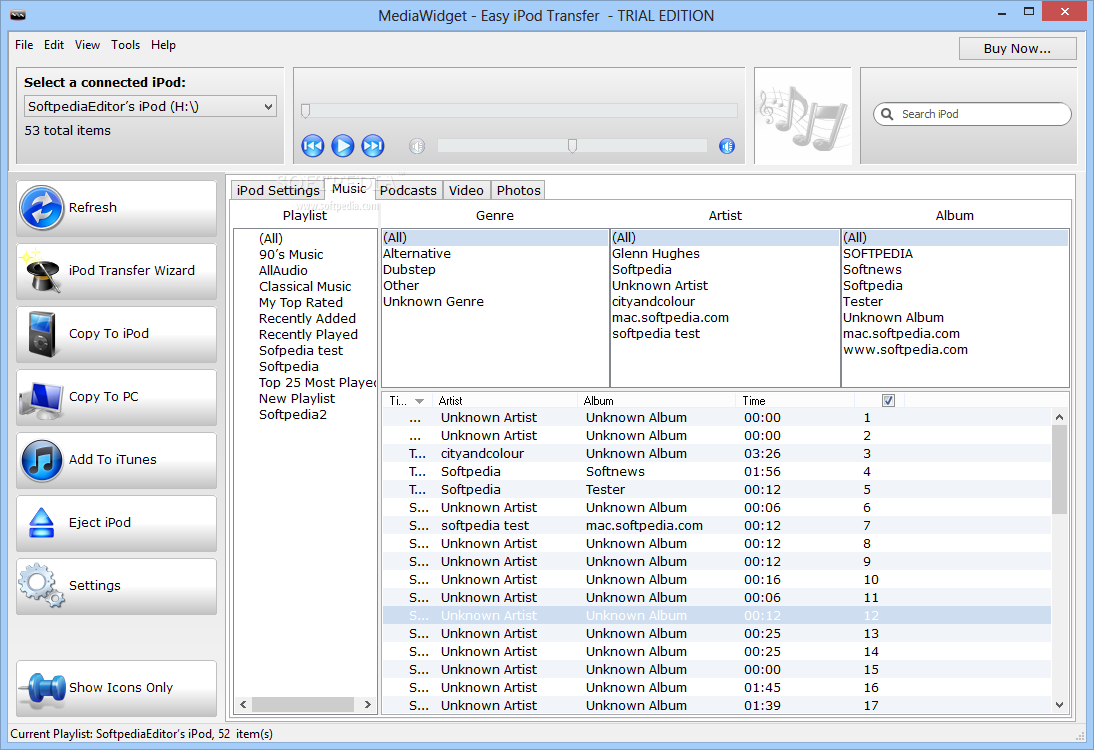Filter by album www.softpedia.com

905,350
